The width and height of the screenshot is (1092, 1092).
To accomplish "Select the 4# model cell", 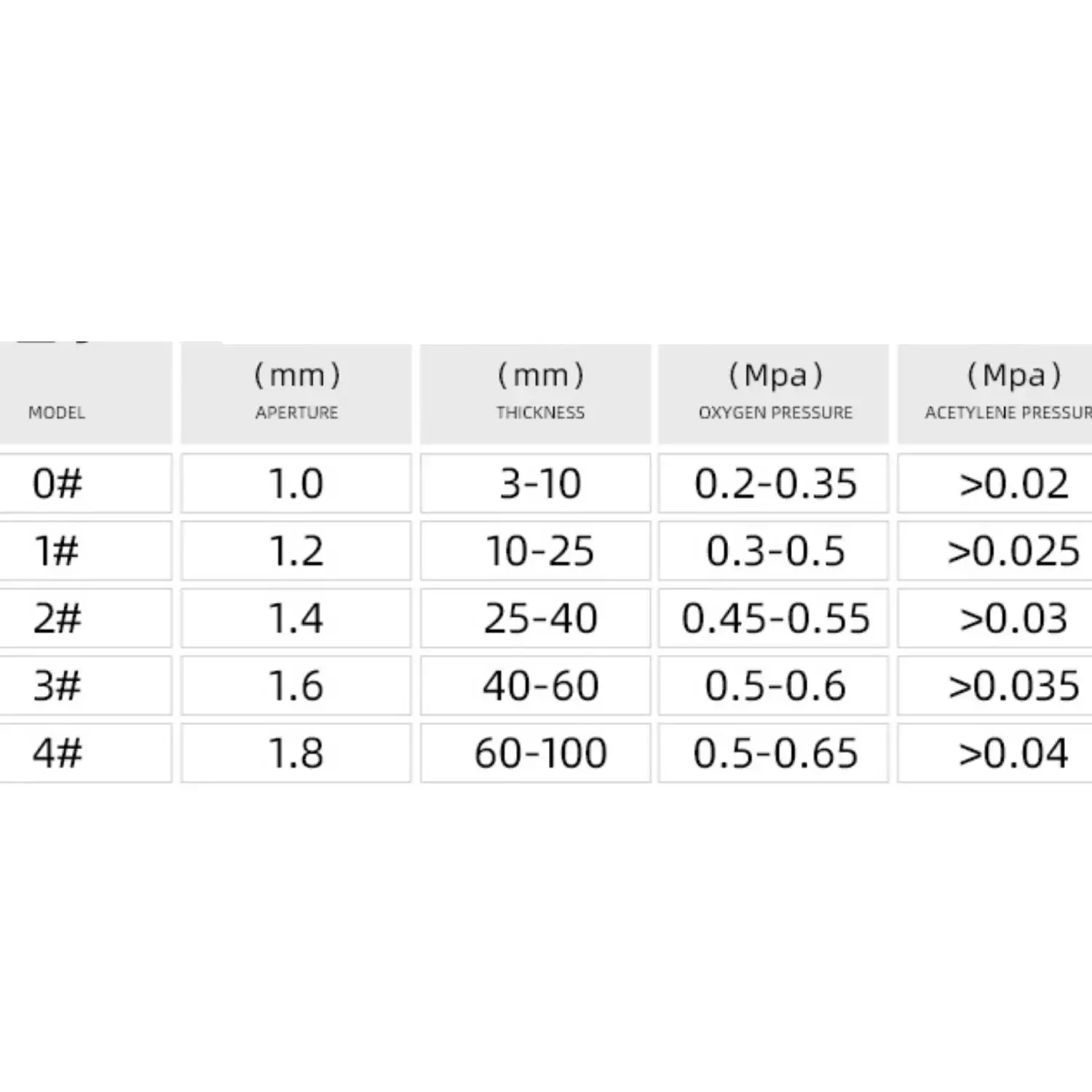I will [x=58, y=753].
